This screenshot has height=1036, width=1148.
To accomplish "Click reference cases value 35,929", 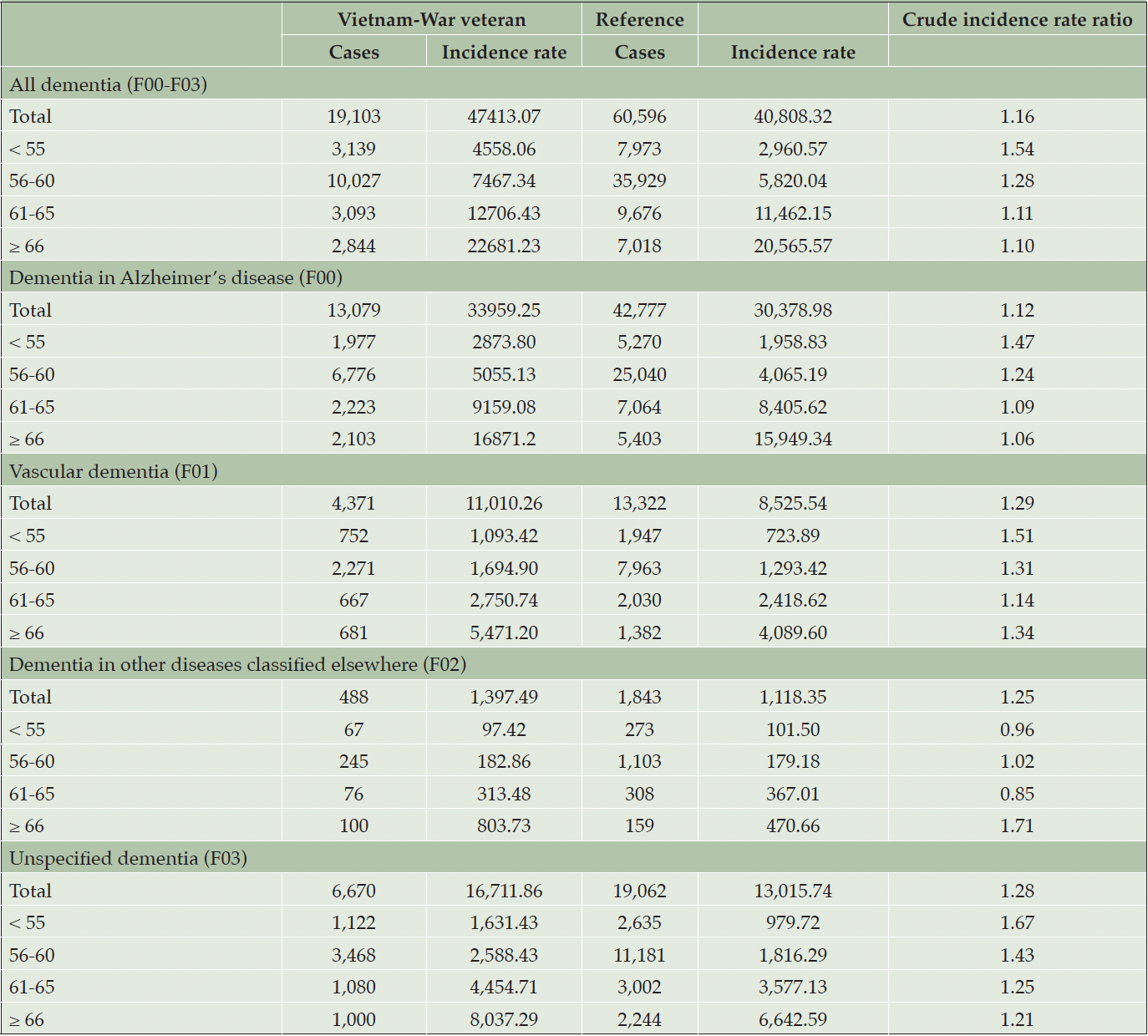I will pos(639,180).
